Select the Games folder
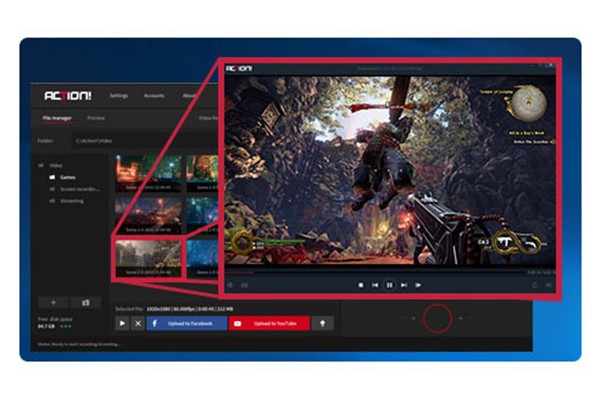 click(x=68, y=177)
